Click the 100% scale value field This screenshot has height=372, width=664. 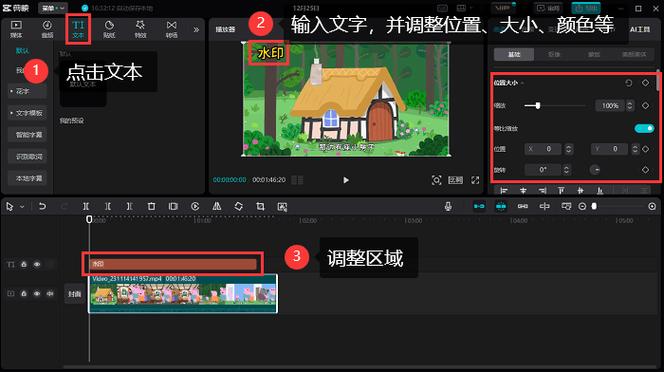[610, 105]
